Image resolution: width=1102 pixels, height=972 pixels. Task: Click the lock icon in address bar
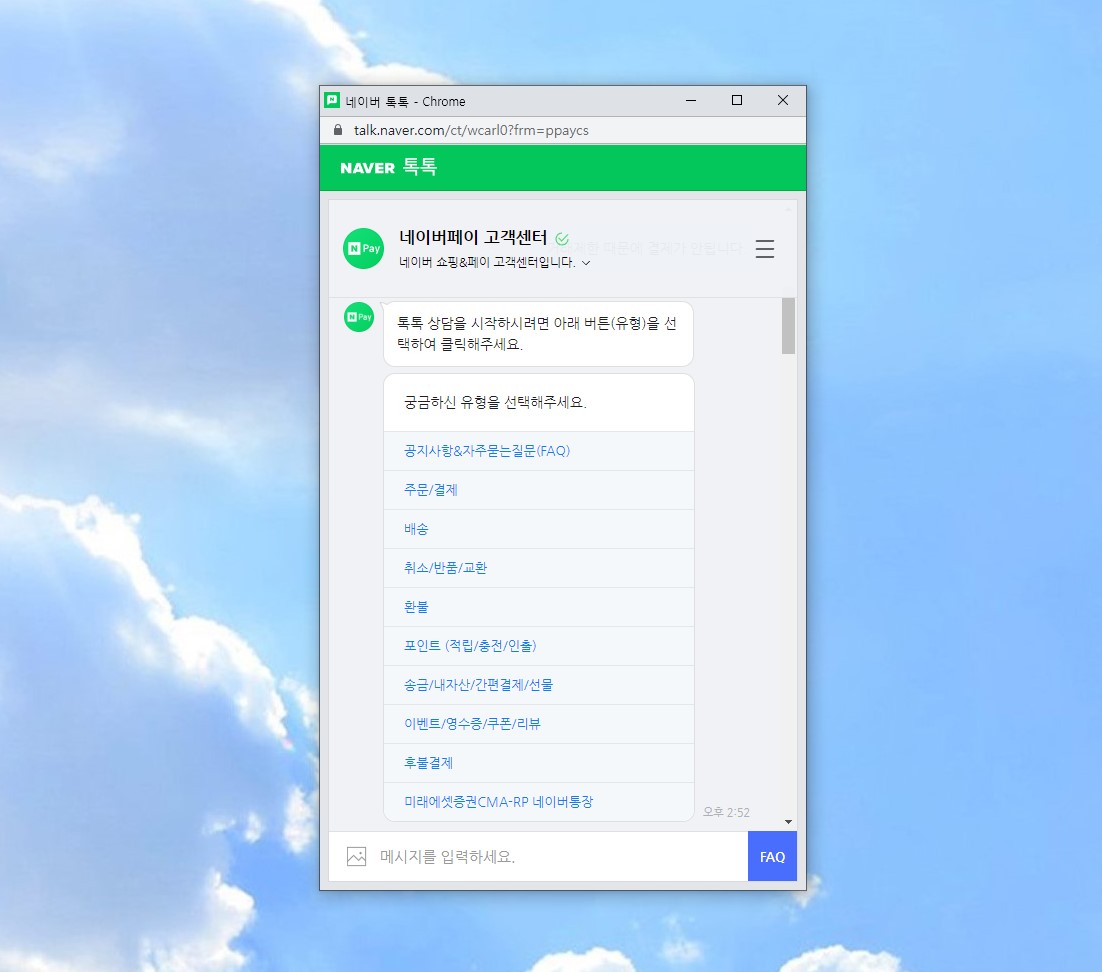[338, 130]
